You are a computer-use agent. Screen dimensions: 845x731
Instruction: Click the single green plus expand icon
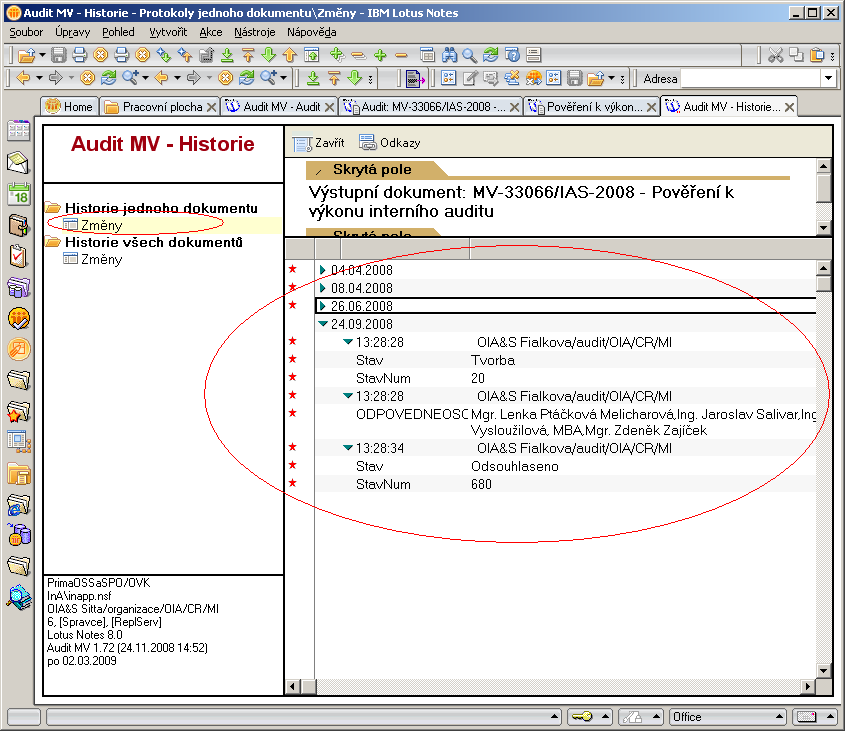click(380, 55)
